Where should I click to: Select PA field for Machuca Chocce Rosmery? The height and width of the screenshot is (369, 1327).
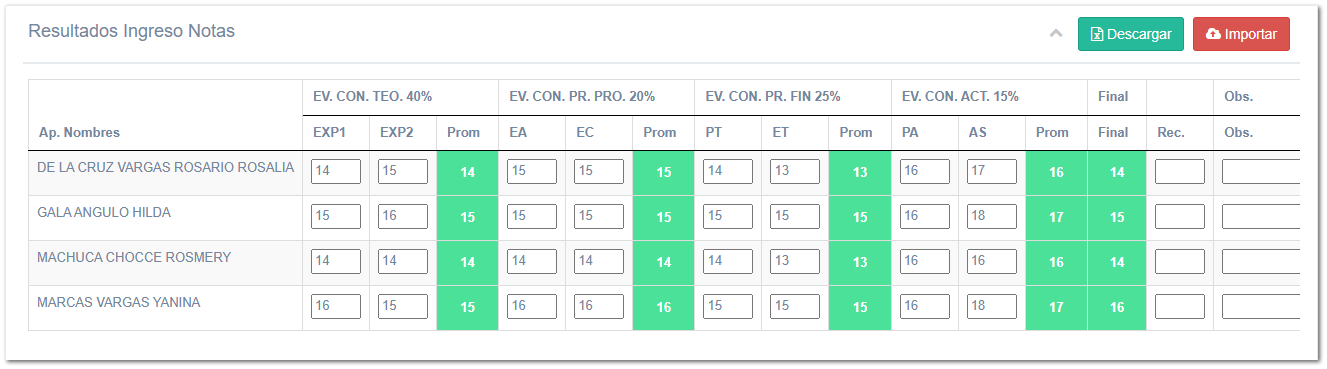(925, 262)
